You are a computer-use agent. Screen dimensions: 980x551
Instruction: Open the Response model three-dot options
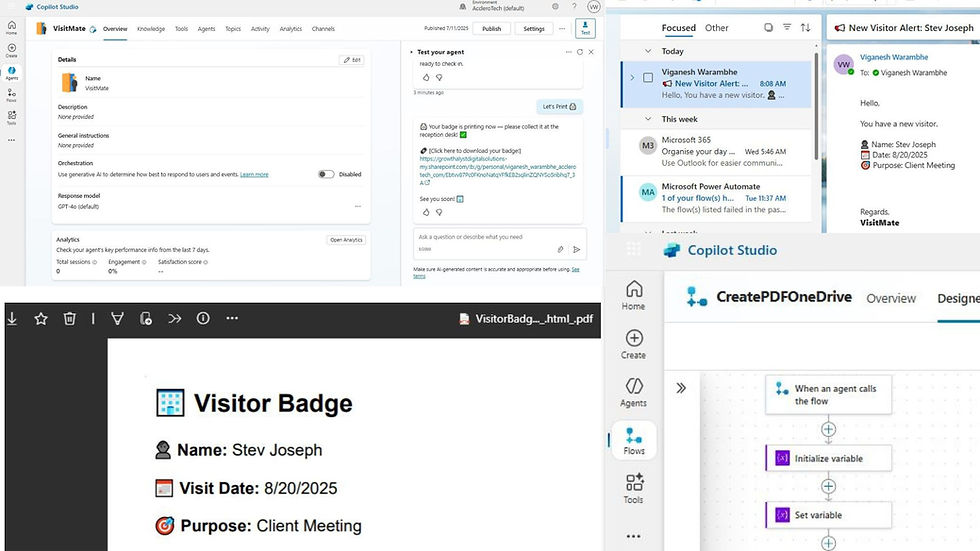[x=358, y=206]
